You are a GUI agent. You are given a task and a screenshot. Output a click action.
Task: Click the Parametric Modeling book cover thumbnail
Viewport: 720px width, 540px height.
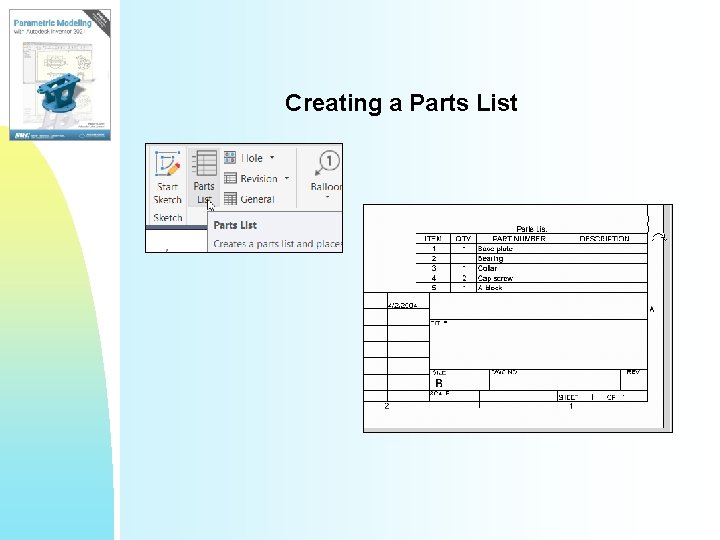point(60,75)
